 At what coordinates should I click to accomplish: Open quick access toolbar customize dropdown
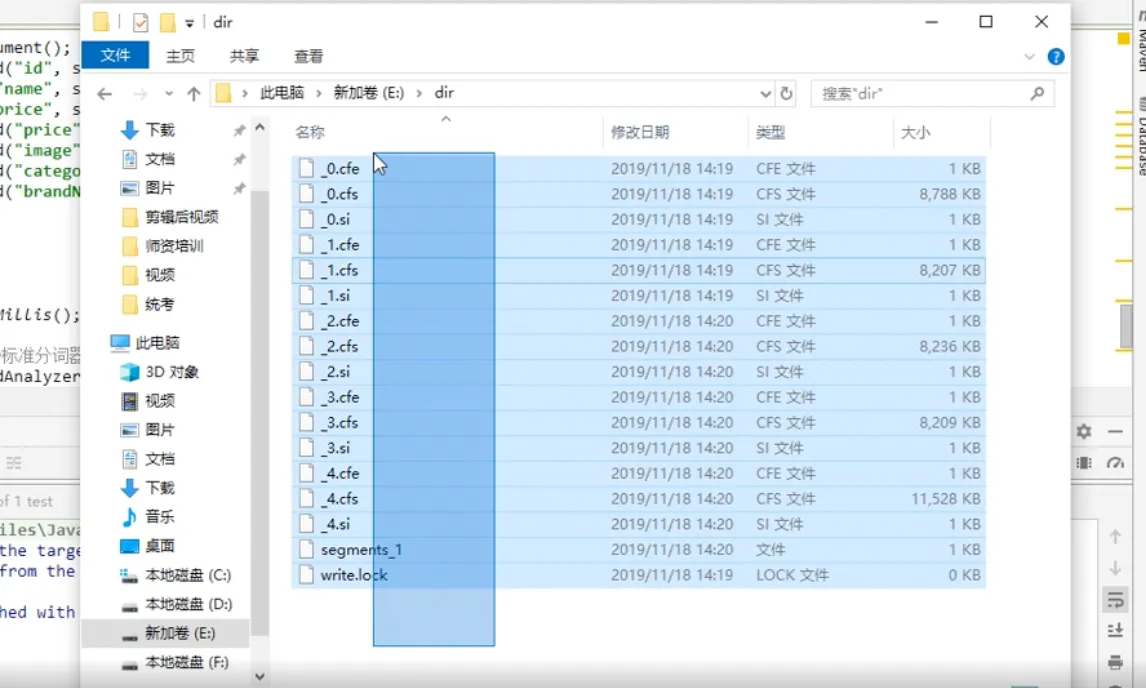point(189,23)
